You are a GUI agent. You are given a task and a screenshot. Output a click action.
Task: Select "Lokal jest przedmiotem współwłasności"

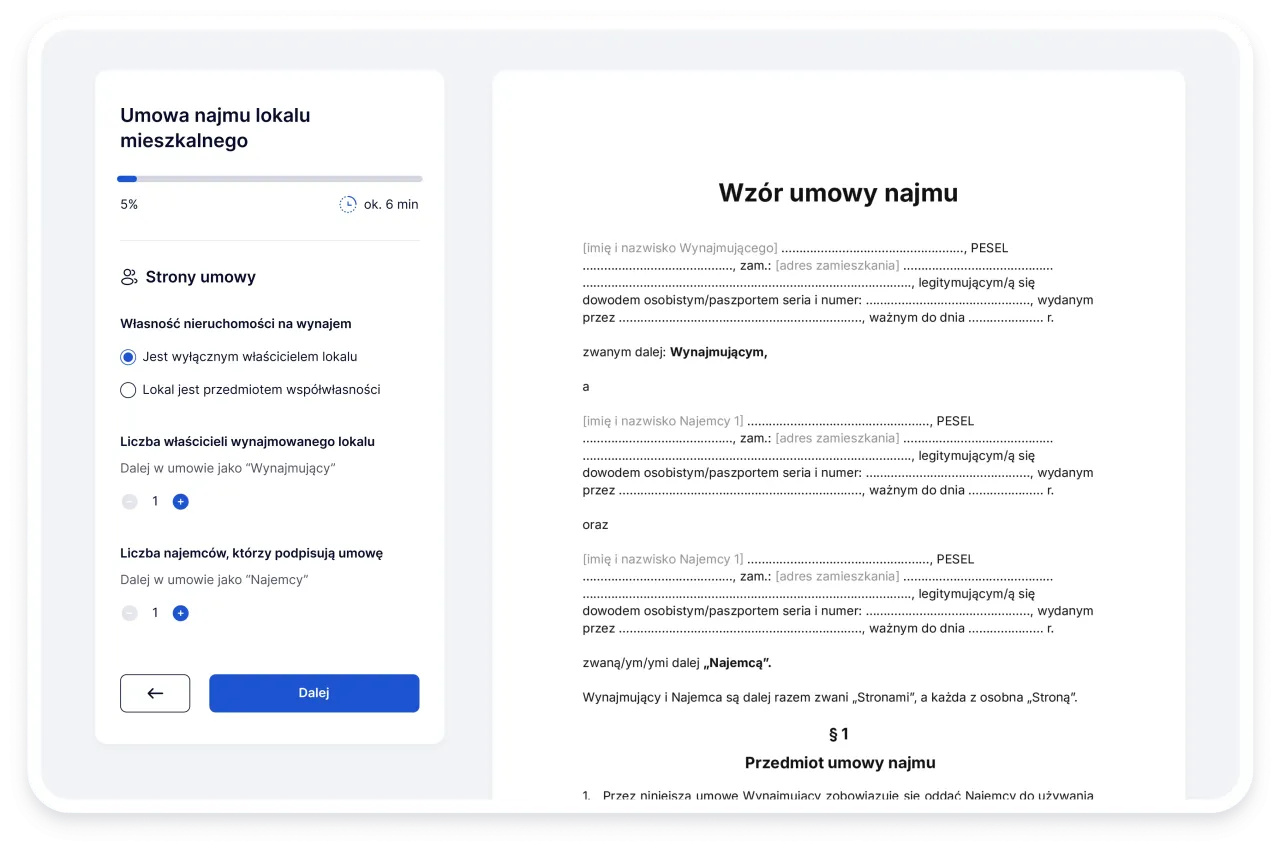click(x=128, y=390)
